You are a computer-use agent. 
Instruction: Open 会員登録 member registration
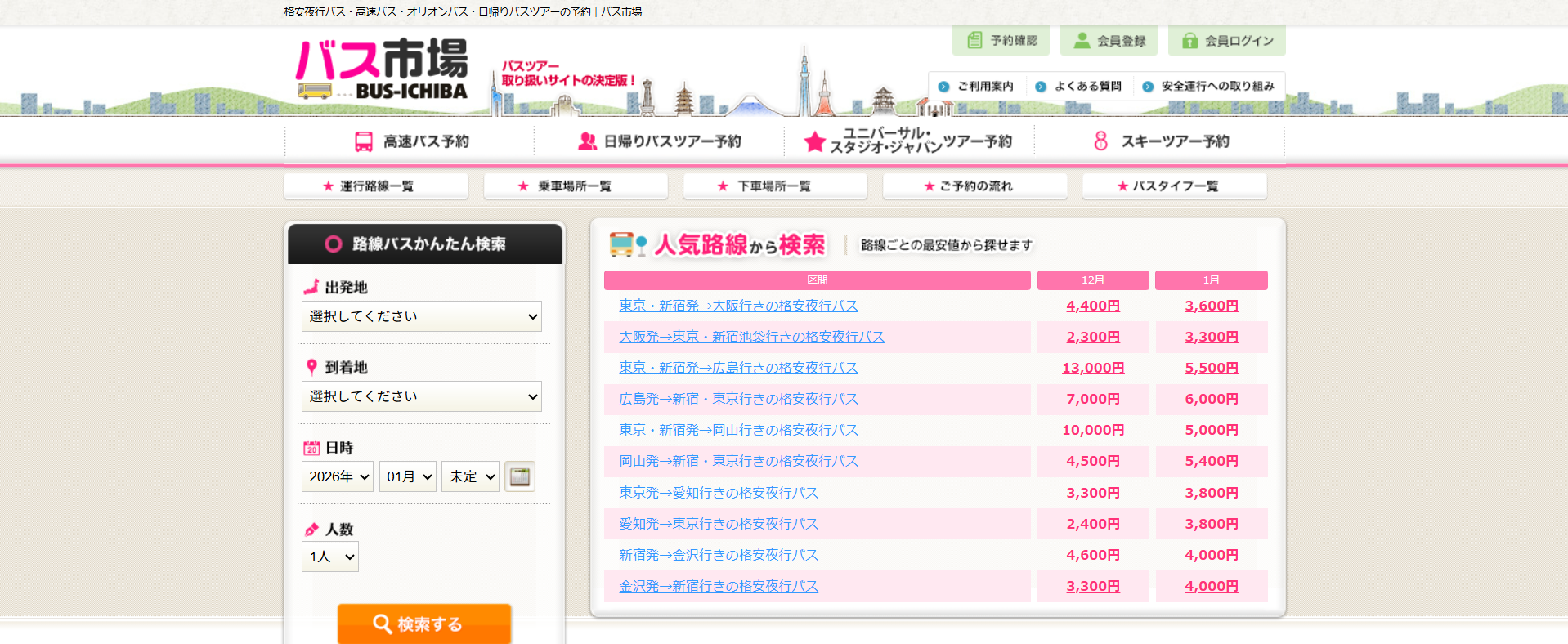1109,41
